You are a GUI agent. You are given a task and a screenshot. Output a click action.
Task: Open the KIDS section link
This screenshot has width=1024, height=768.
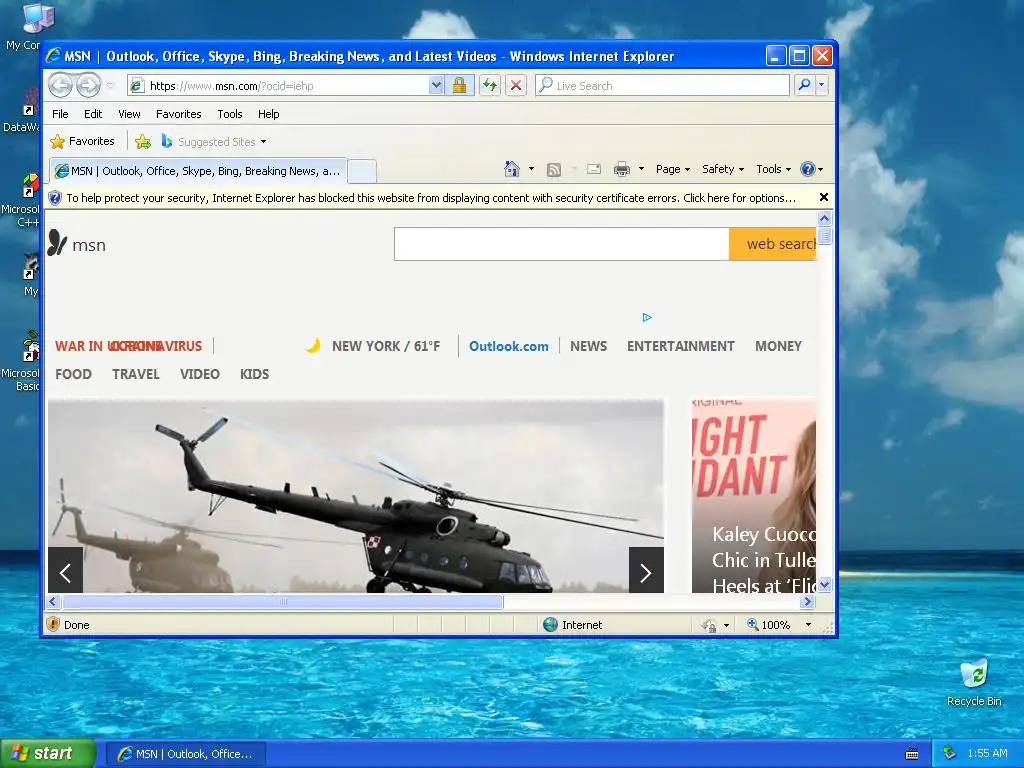click(x=254, y=374)
